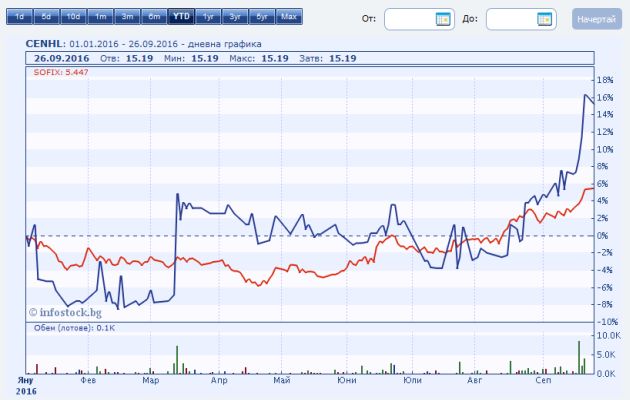Viewport: 630px width, 400px height.
Task: Click the Обем (лотове): 0.1K label
Action: click(74, 328)
